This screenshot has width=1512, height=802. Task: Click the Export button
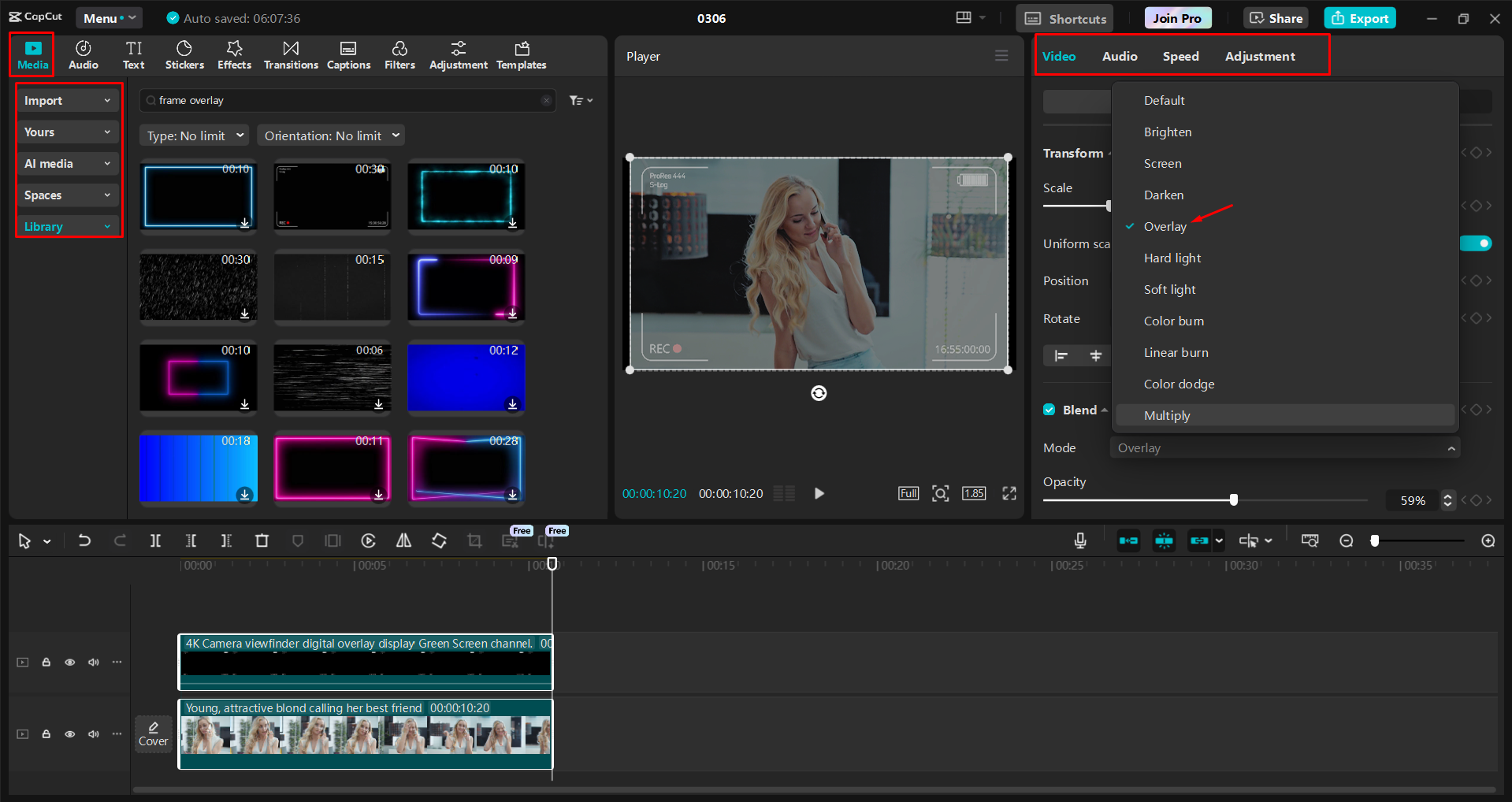click(x=1360, y=18)
